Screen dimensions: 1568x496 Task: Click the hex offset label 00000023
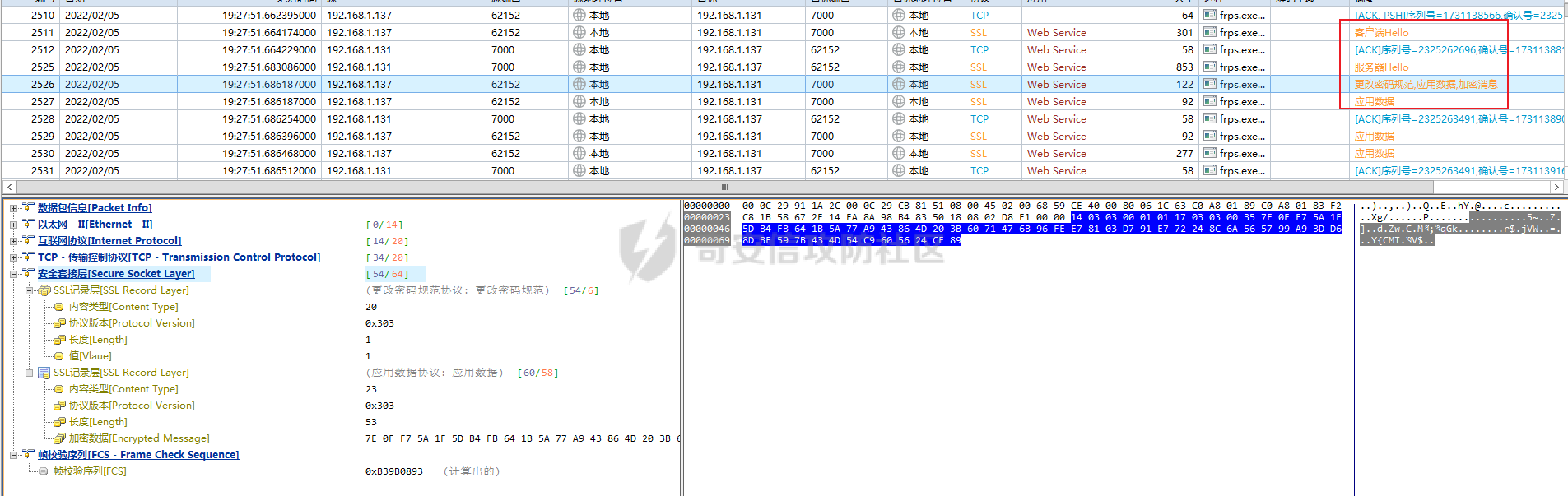tap(707, 217)
